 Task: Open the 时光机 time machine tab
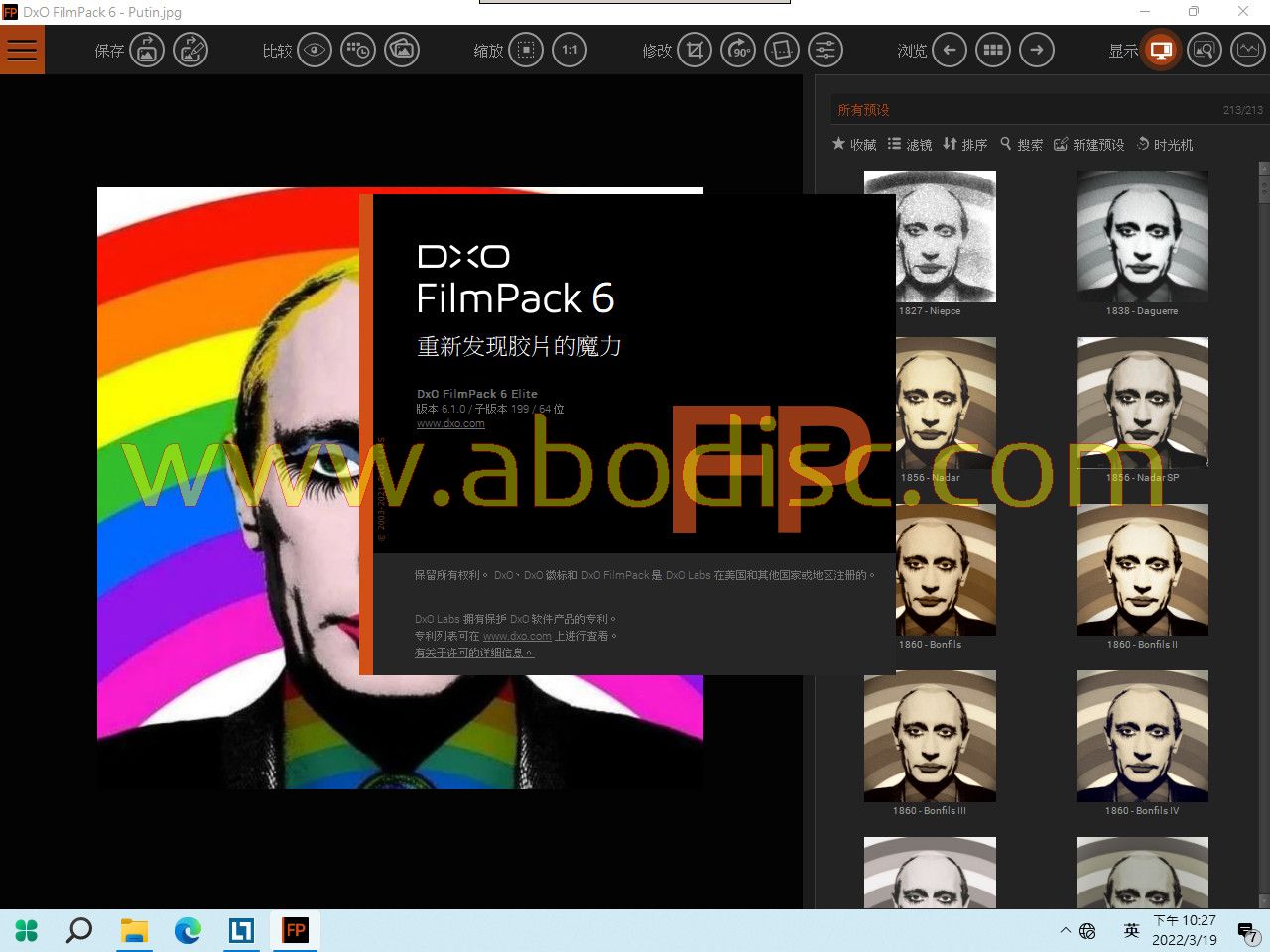tap(1165, 145)
